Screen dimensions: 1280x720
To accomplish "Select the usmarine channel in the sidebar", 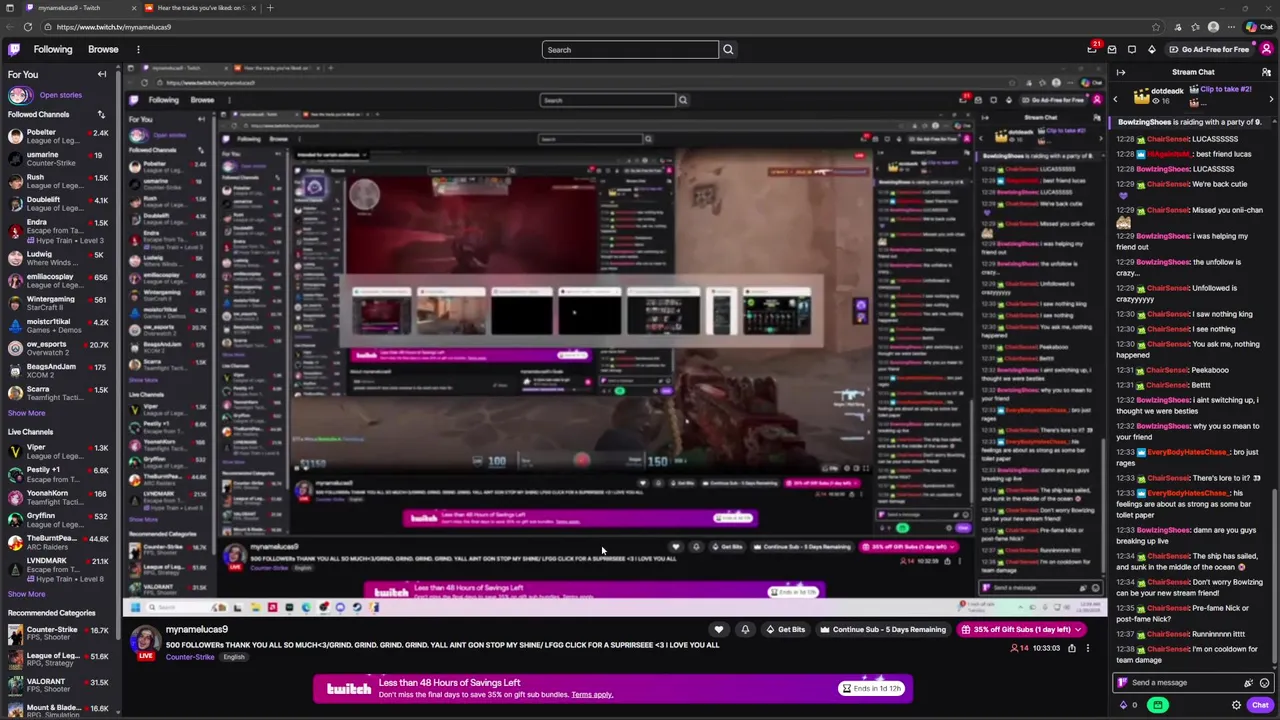I will 58,159.
